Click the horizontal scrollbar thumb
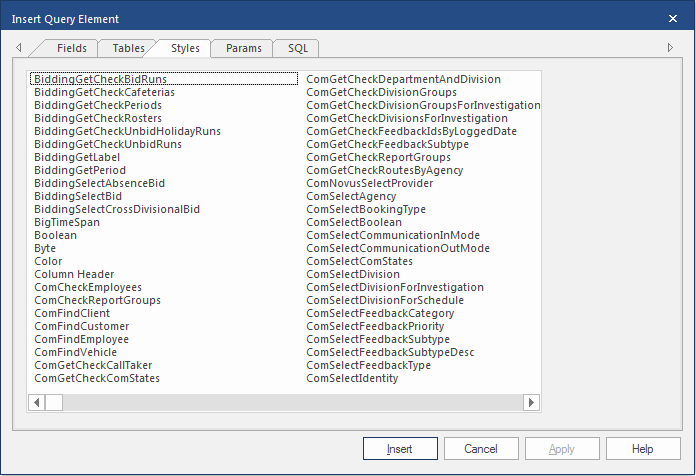The image size is (696, 476). pos(54,402)
